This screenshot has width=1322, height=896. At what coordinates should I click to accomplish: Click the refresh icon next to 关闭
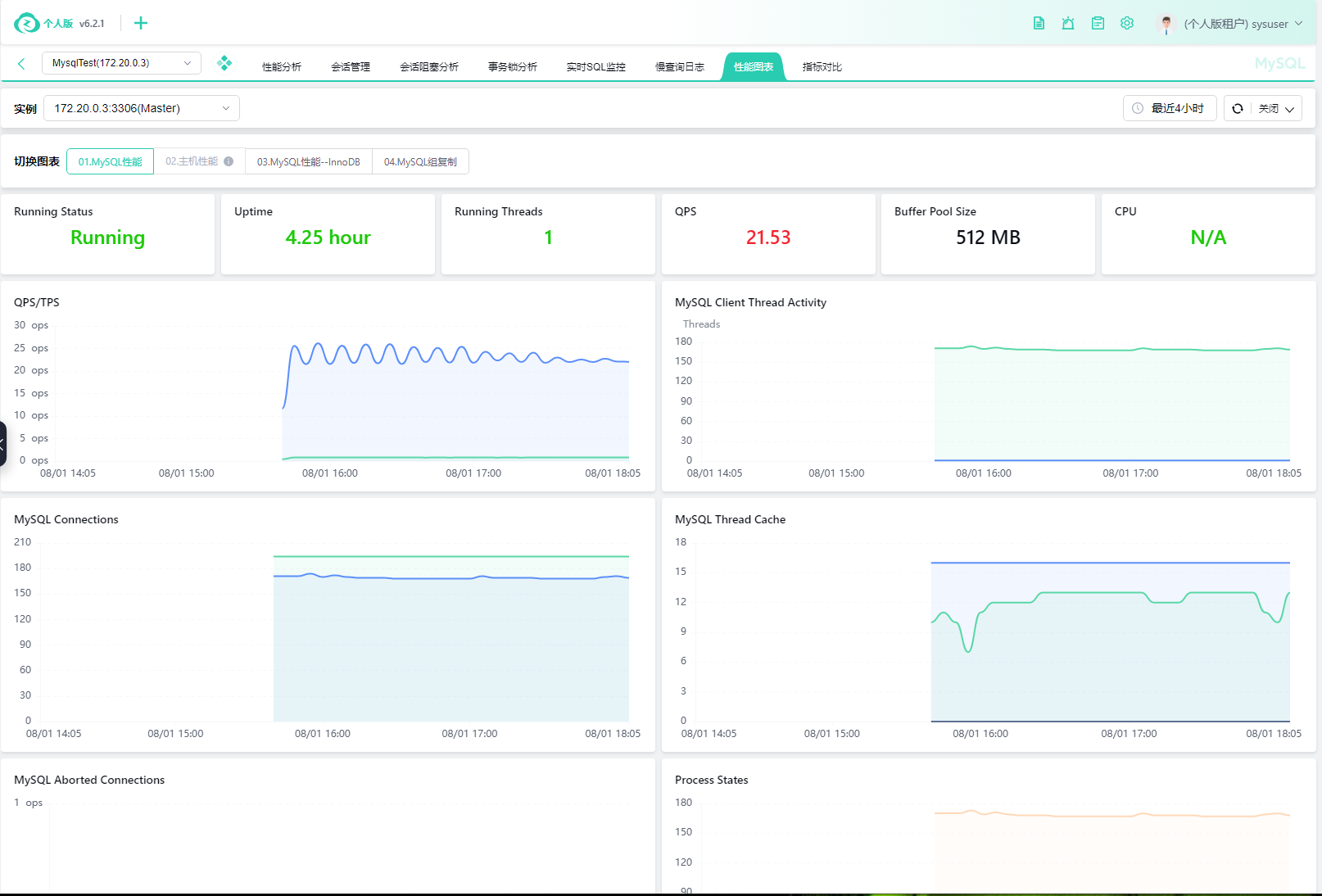point(1238,108)
